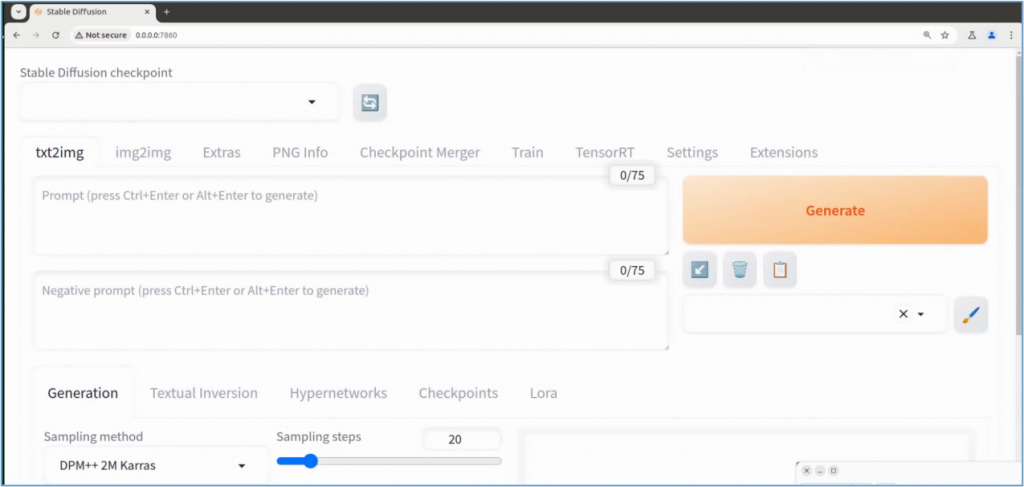Open Chrome Labs flask icon
Viewport: 1024px width, 487px height.
(972, 35)
